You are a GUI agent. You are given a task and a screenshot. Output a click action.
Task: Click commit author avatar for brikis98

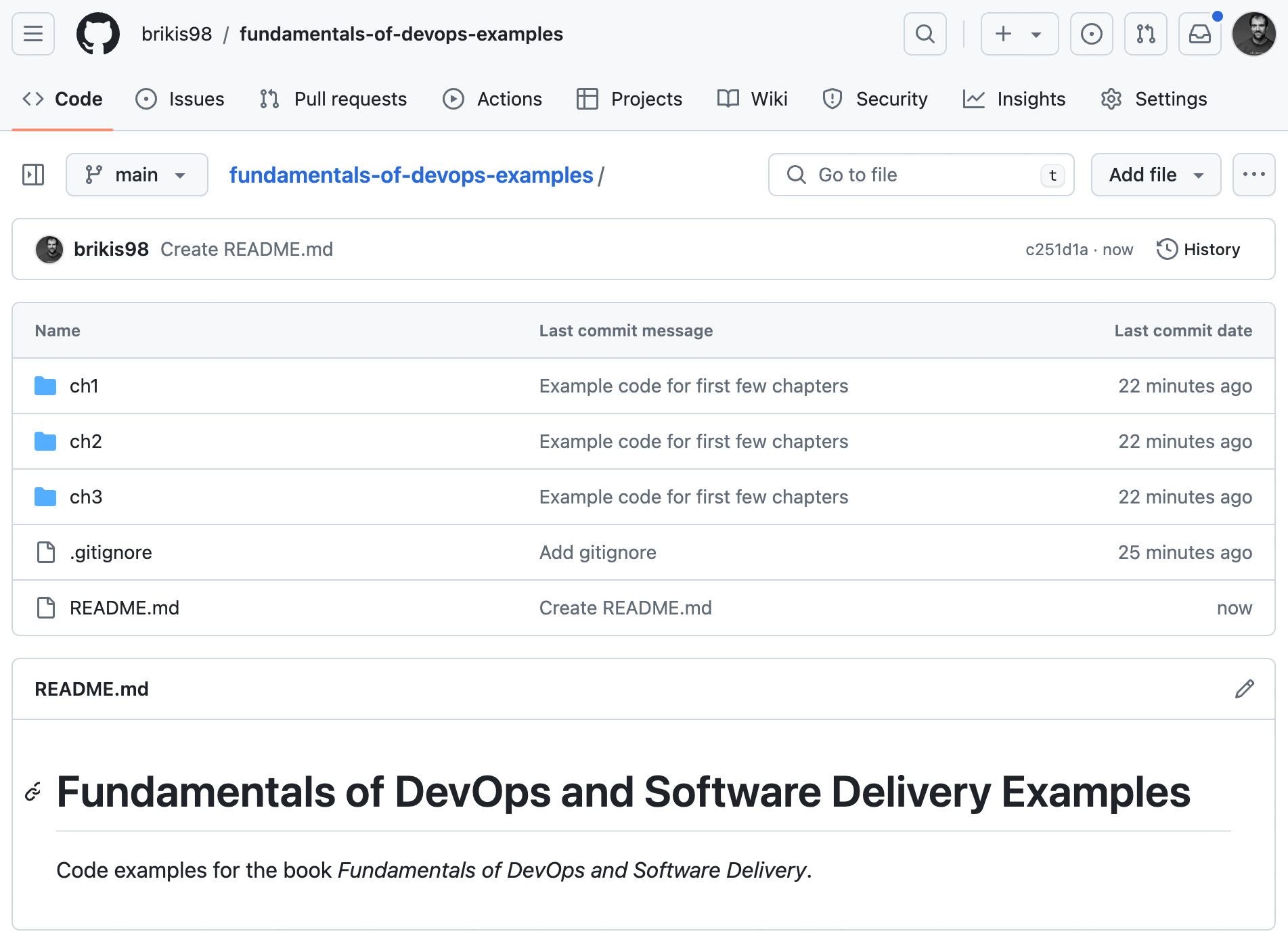49,249
